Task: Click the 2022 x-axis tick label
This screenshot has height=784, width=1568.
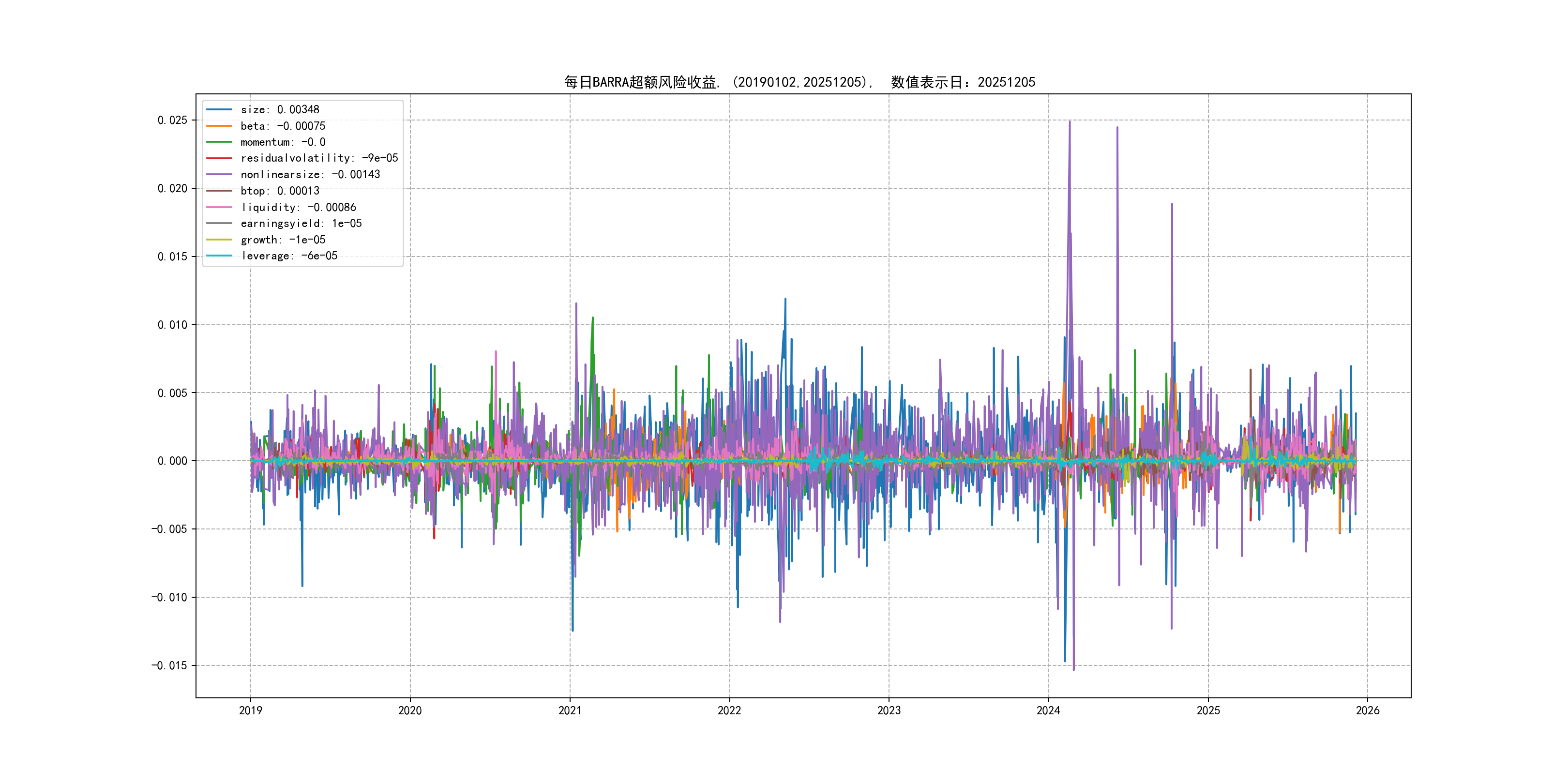Action: coord(729,710)
